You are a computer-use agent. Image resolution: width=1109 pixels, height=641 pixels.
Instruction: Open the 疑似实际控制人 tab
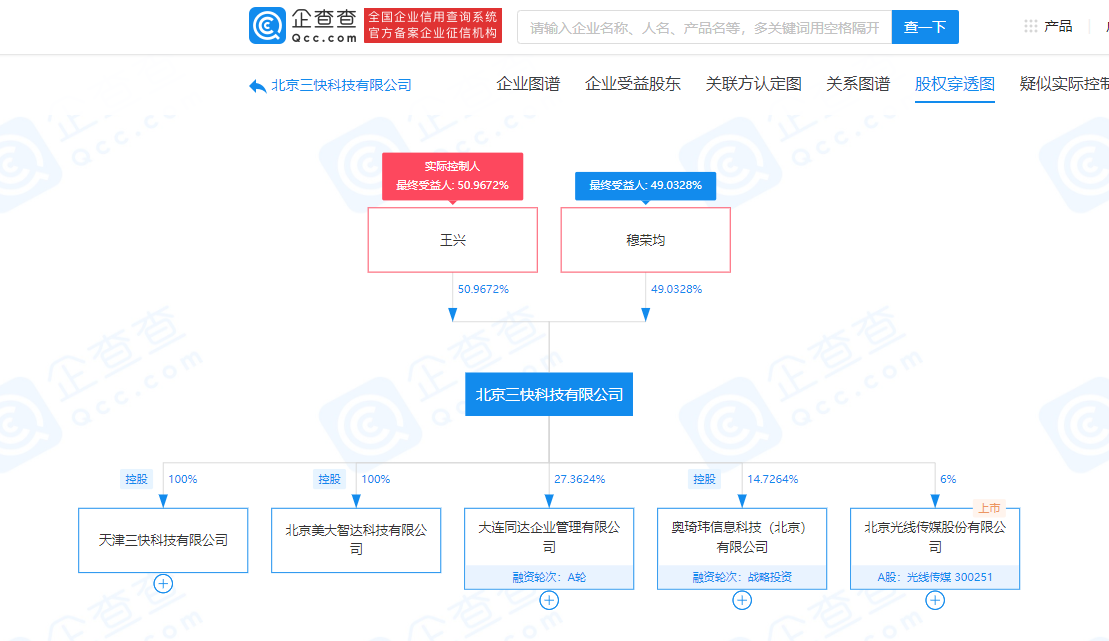pos(1064,84)
